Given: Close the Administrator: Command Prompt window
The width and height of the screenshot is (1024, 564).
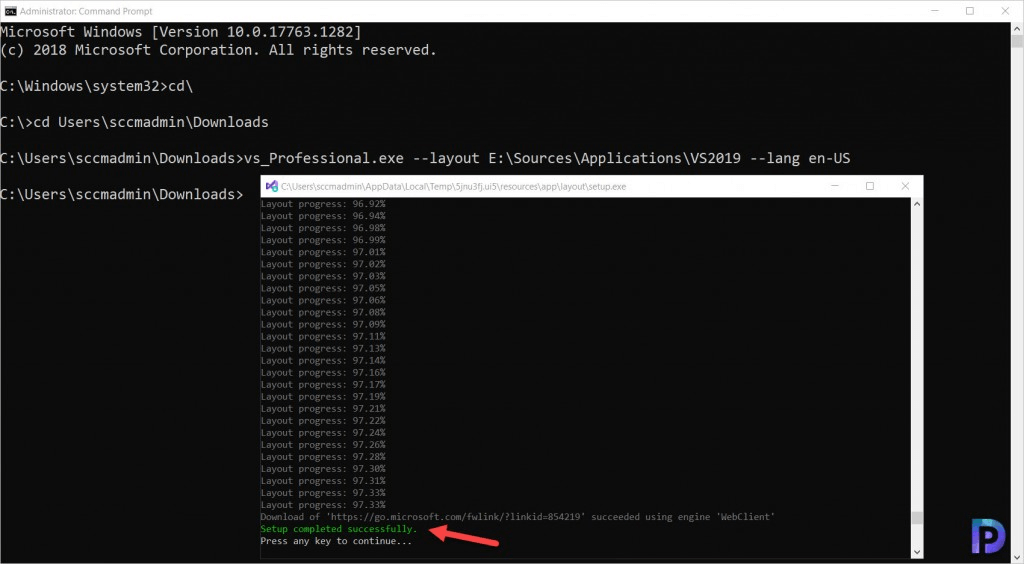Looking at the screenshot, I should pos(1005,11).
